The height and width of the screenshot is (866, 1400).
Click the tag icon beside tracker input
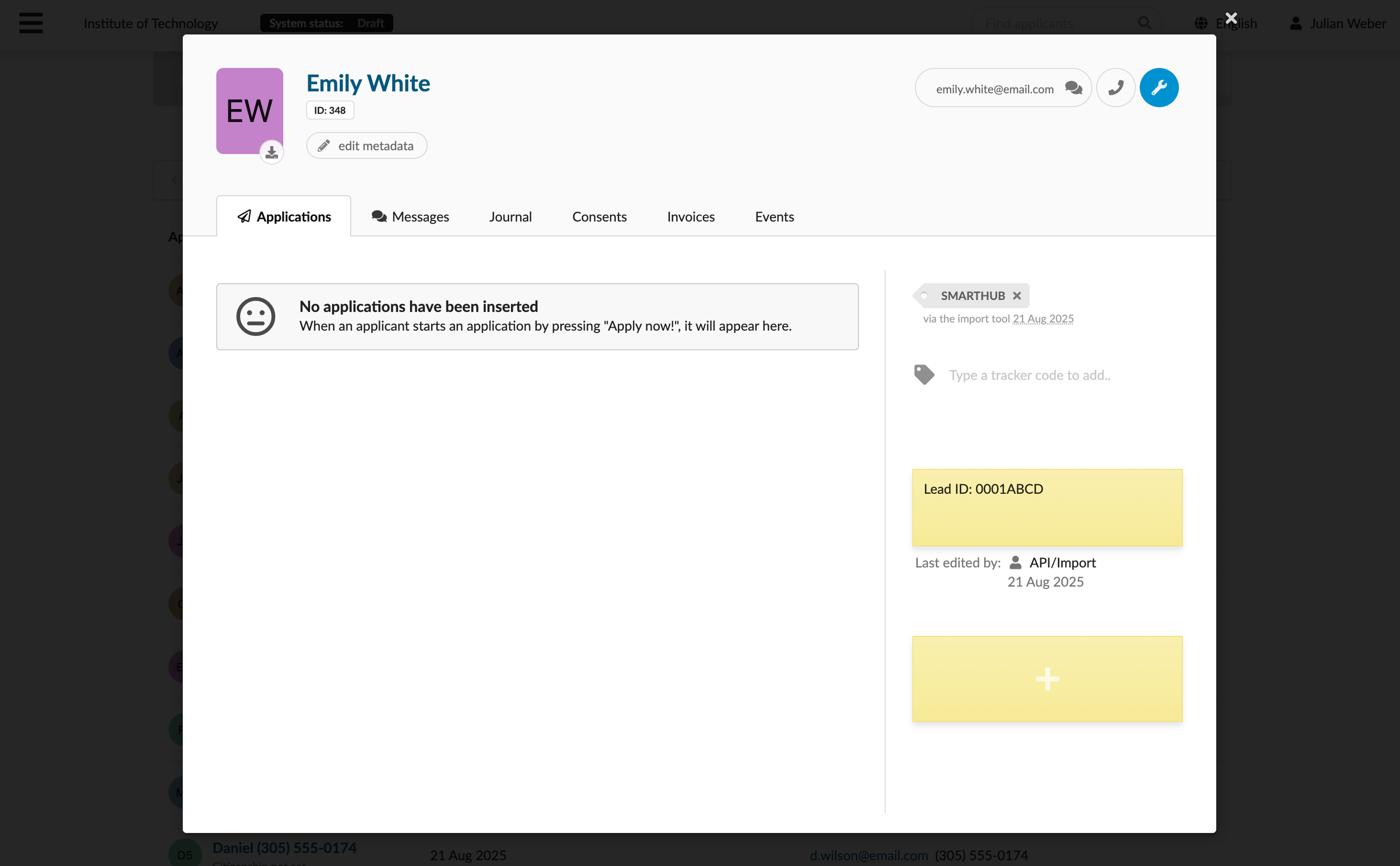tap(924, 375)
